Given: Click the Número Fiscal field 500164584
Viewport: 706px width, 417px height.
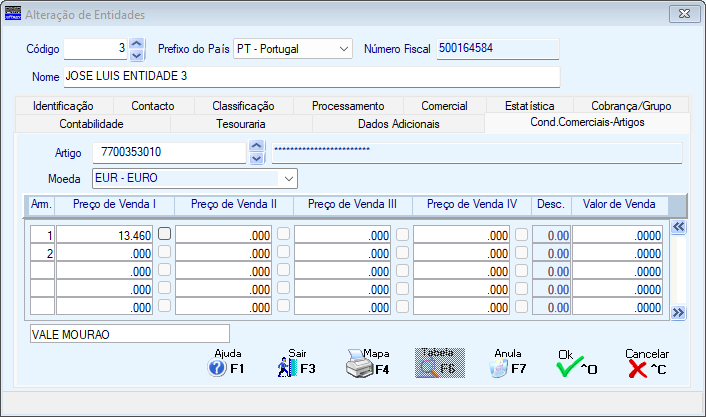Looking at the screenshot, I should (x=498, y=49).
